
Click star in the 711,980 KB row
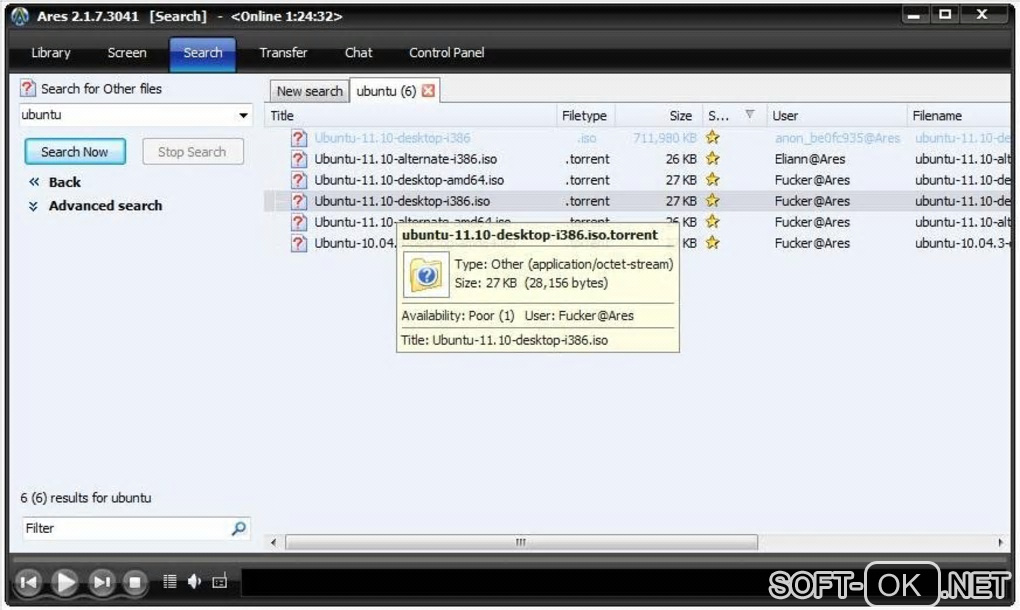coord(713,137)
